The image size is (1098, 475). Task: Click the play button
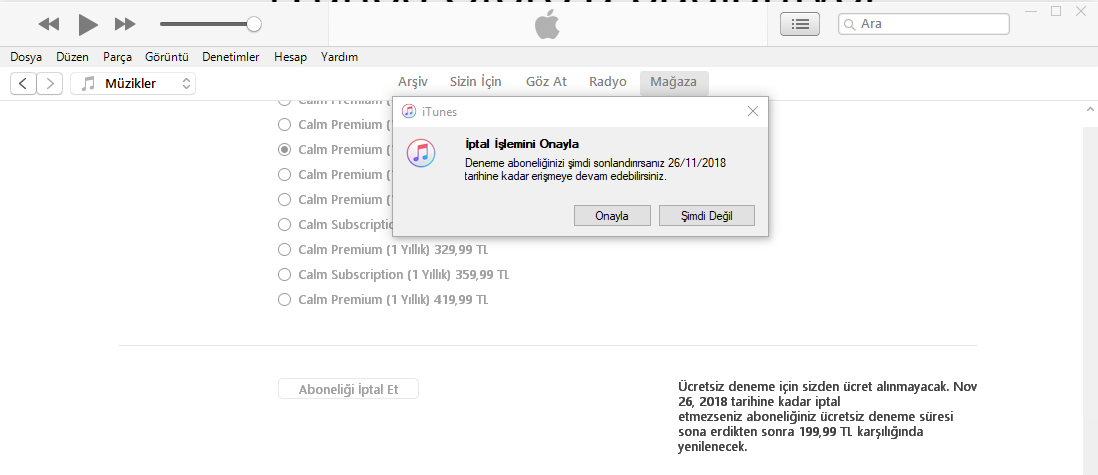coord(88,25)
